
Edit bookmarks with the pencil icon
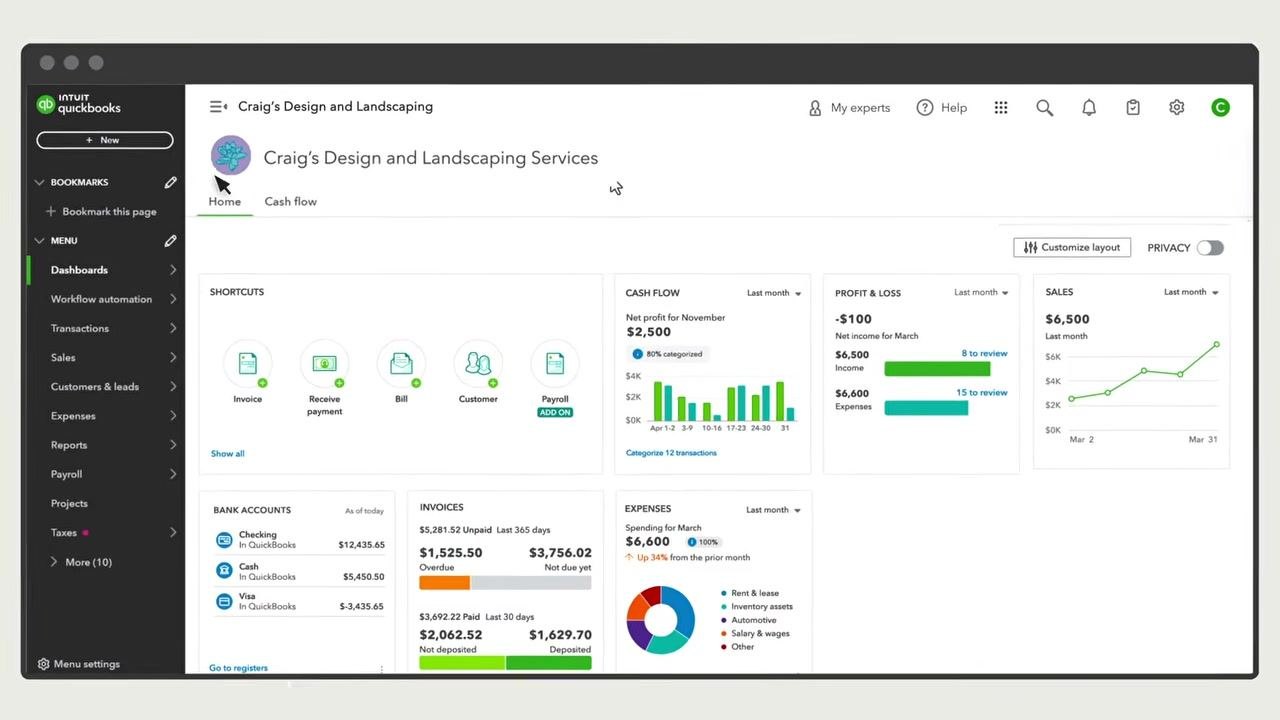click(x=171, y=182)
